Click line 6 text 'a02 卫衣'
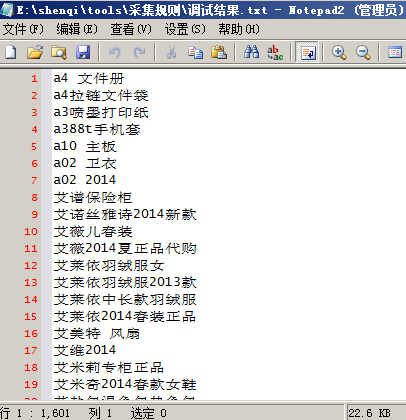The width and height of the screenshot is (406, 420). click(x=85, y=163)
